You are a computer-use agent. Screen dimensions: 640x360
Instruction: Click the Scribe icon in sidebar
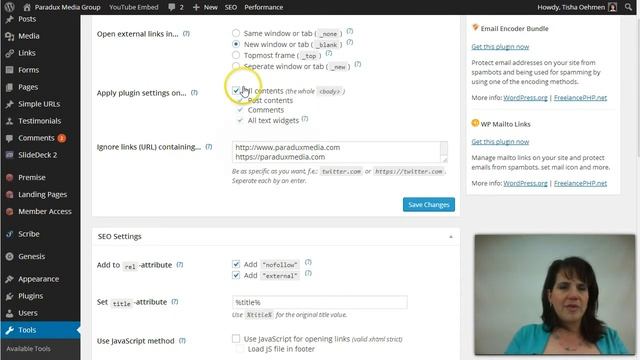click(x=9, y=234)
